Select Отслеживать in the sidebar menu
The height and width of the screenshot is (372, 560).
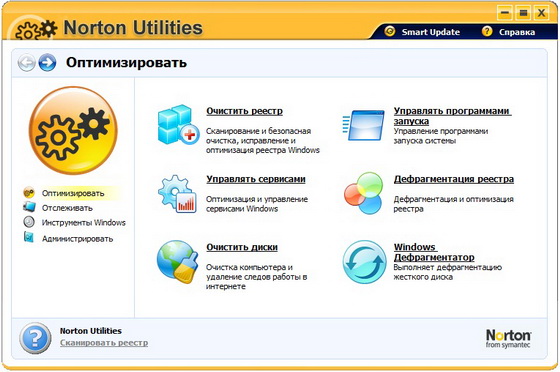click(67, 208)
